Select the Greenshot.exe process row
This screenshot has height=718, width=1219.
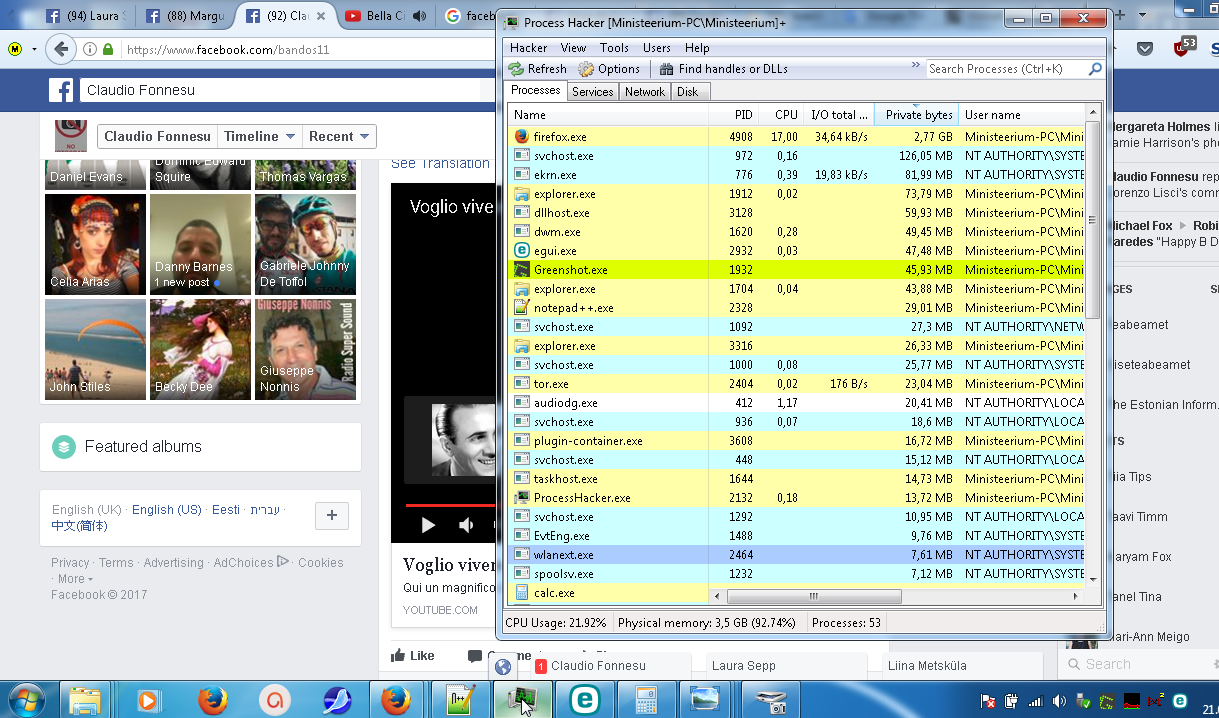coord(796,270)
